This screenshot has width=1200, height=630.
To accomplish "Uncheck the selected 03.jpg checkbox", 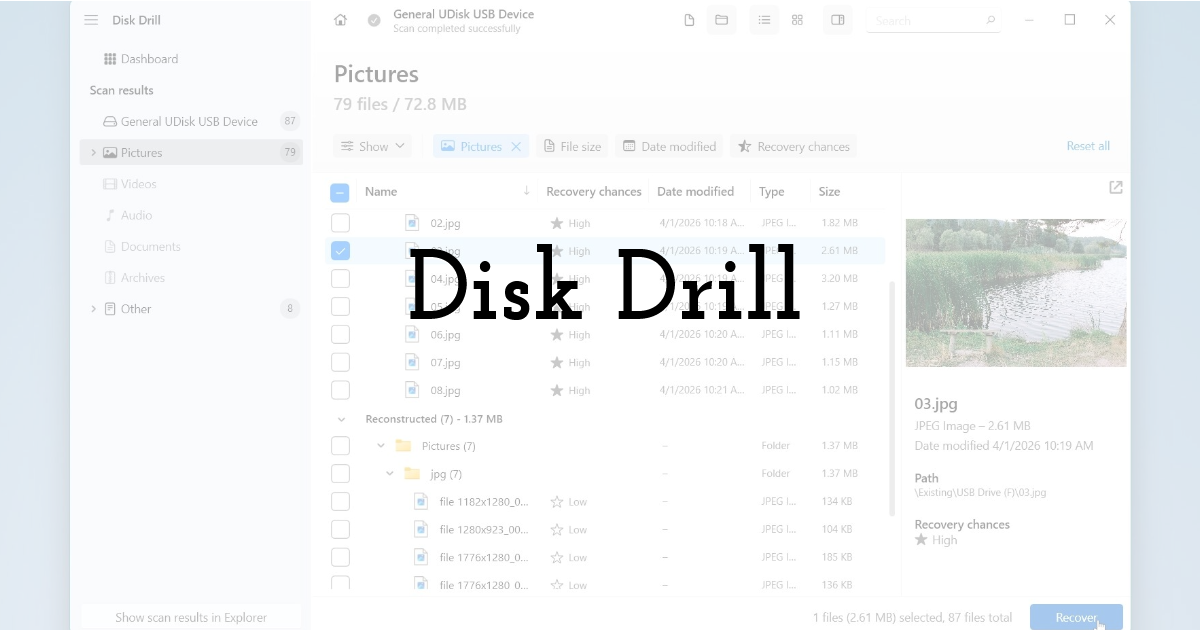I will click(x=340, y=250).
